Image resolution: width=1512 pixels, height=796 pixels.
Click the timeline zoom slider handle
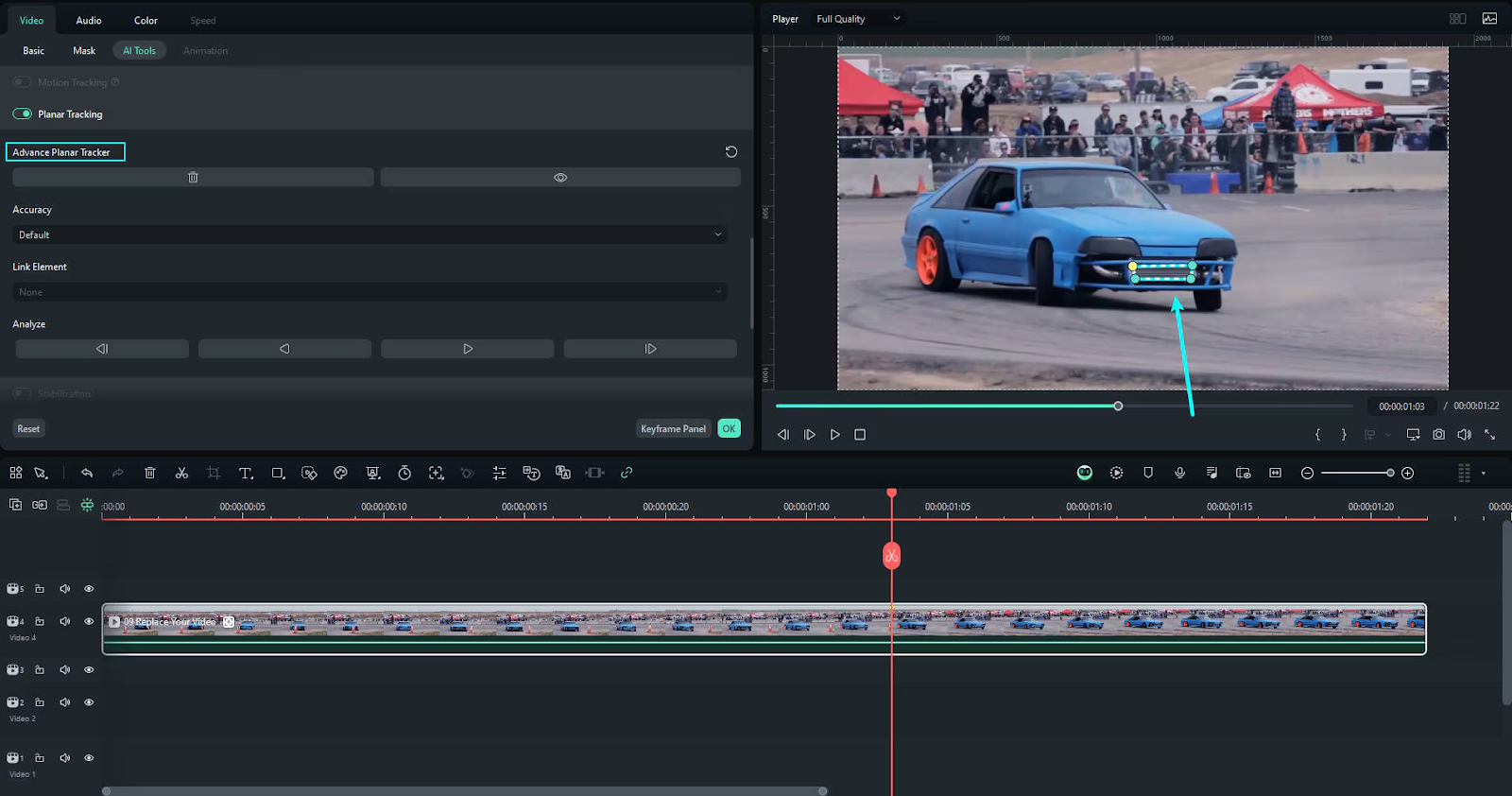[x=1390, y=473]
